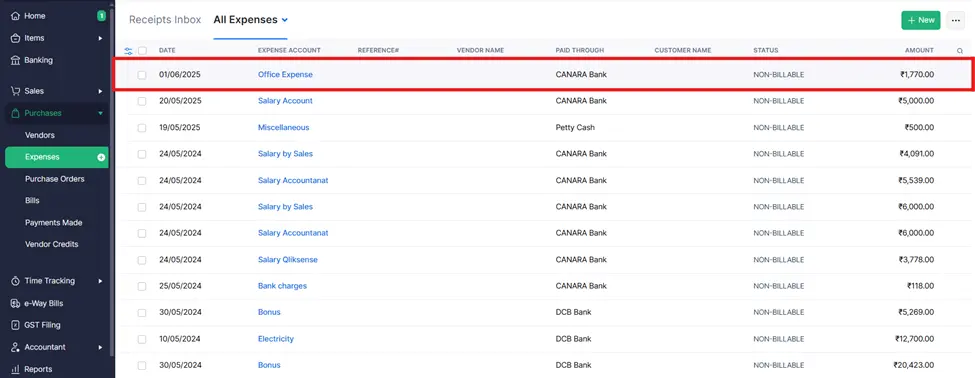The width and height of the screenshot is (975, 378).
Task: Open the more options ellipsis button
Action: 956,20
